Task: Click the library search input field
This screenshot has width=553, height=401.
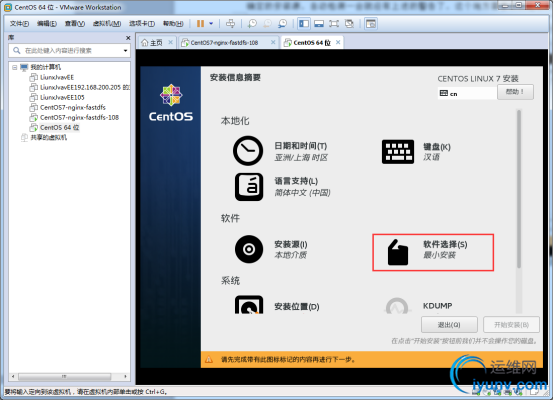Action: pyautogui.click(x=69, y=51)
